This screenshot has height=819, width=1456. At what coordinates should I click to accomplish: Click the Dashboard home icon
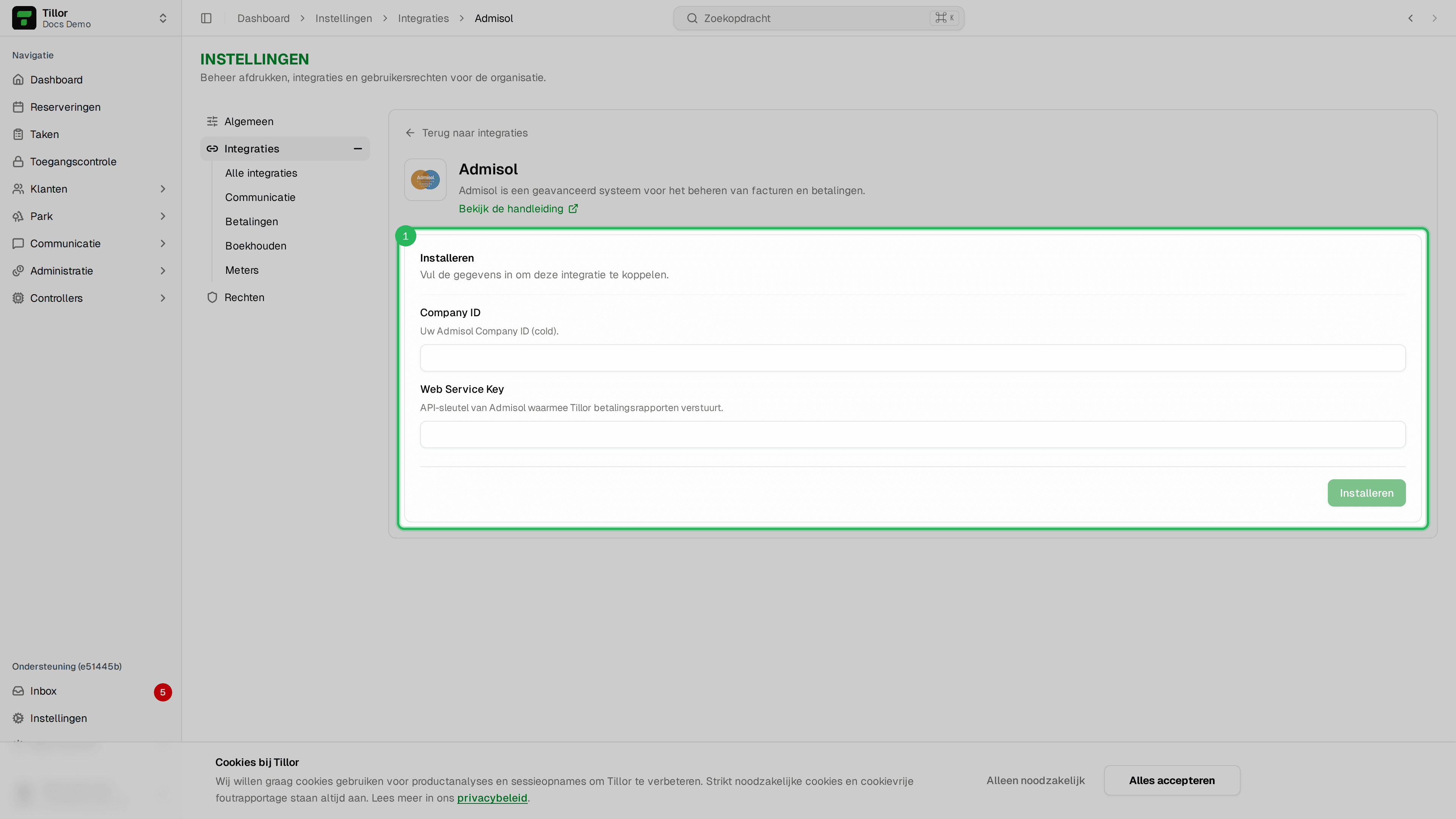pyautogui.click(x=18, y=80)
